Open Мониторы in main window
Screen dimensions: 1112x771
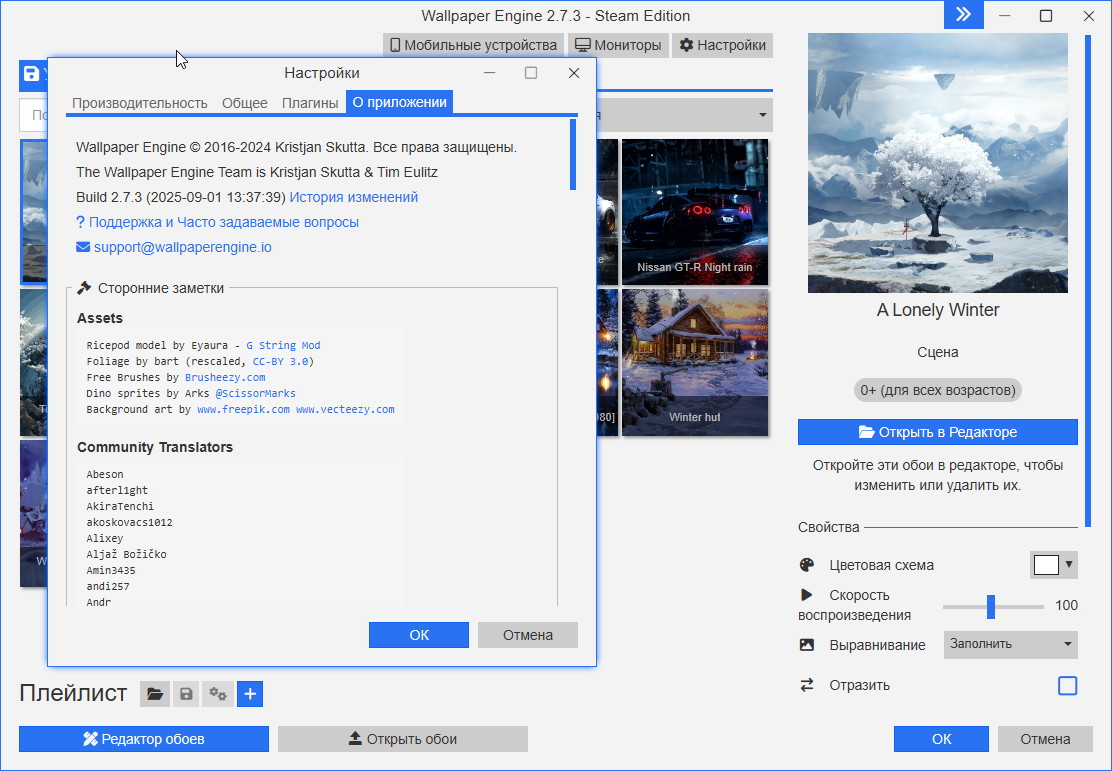618,45
